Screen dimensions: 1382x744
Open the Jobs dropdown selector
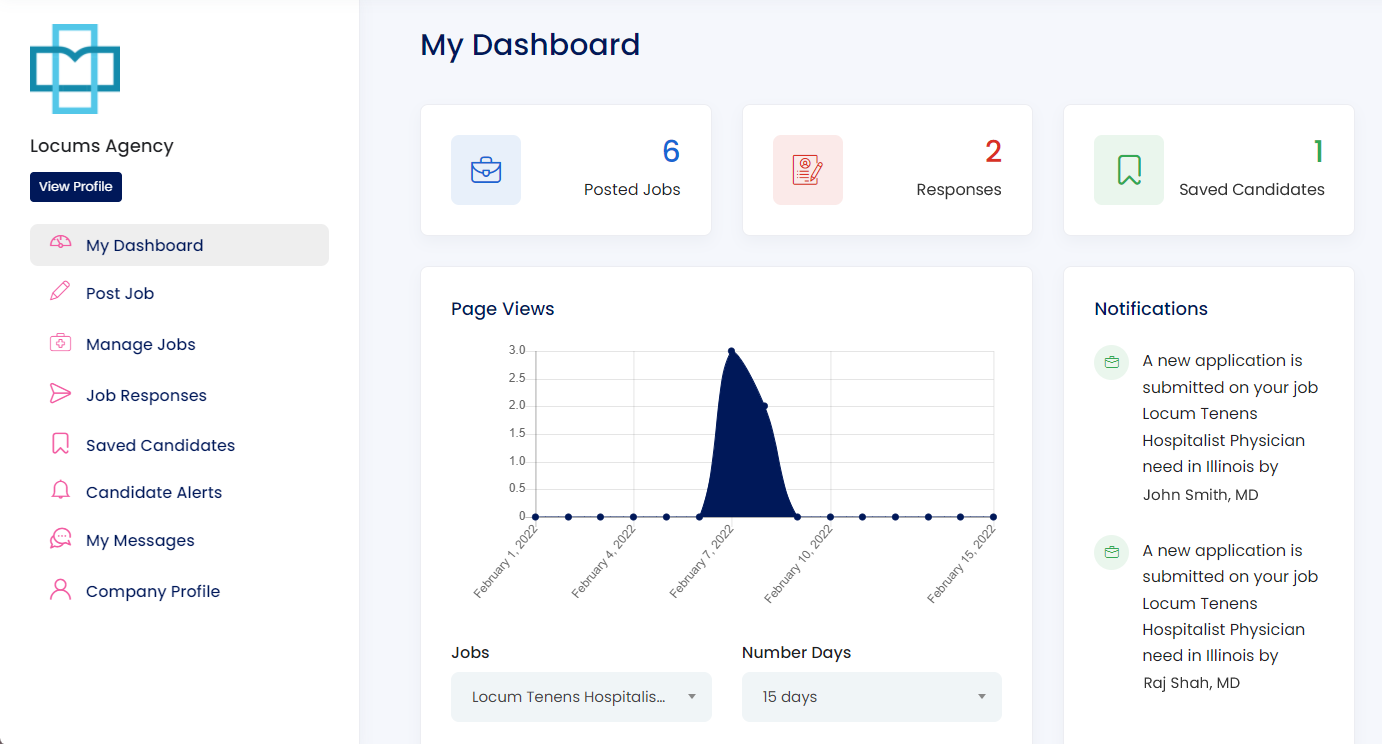[581, 697]
